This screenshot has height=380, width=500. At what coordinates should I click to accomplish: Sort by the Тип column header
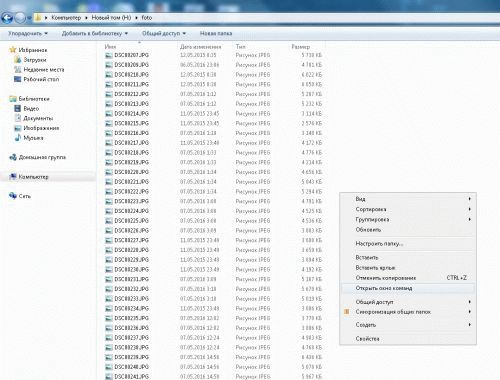click(x=240, y=47)
